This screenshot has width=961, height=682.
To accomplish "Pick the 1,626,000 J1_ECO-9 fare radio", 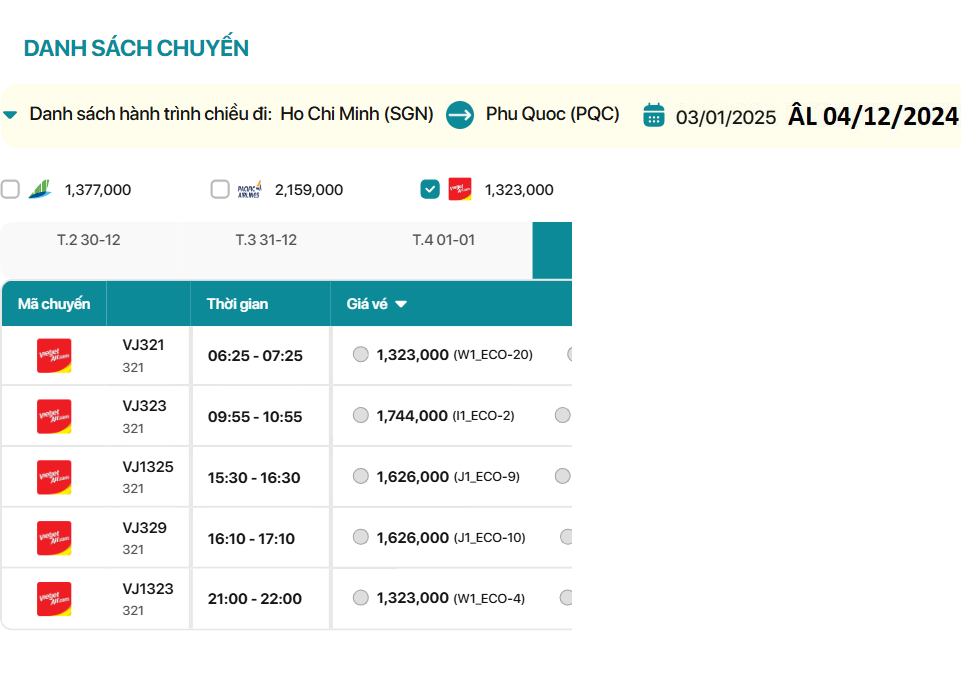I will (x=361, y=476).
